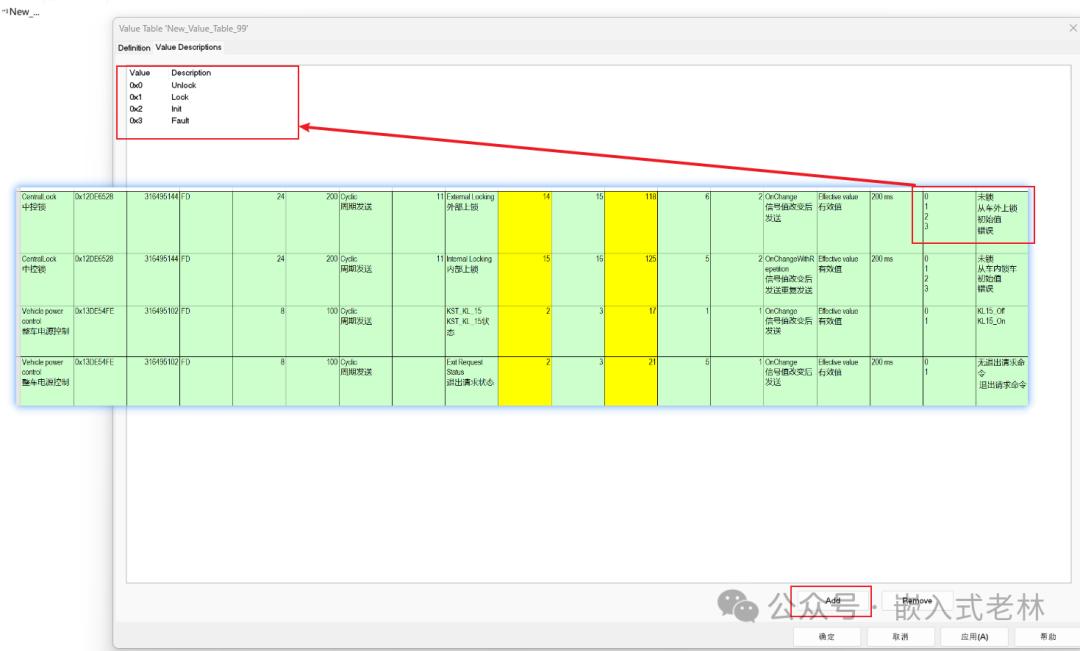Click the Unlock description entry
This screenshot has height=651, width=1080.
click(184, 85)
